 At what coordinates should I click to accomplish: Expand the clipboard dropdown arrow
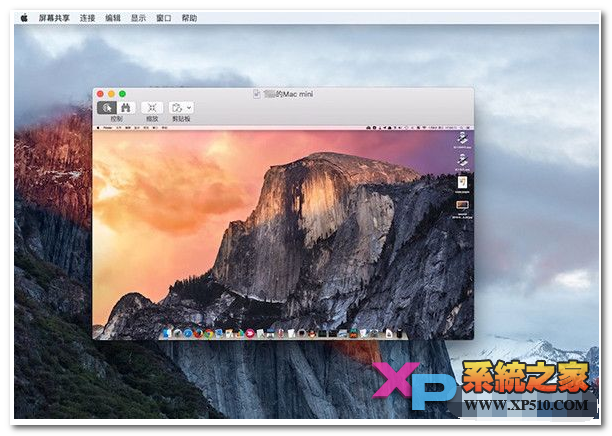[x=189, y=107]
